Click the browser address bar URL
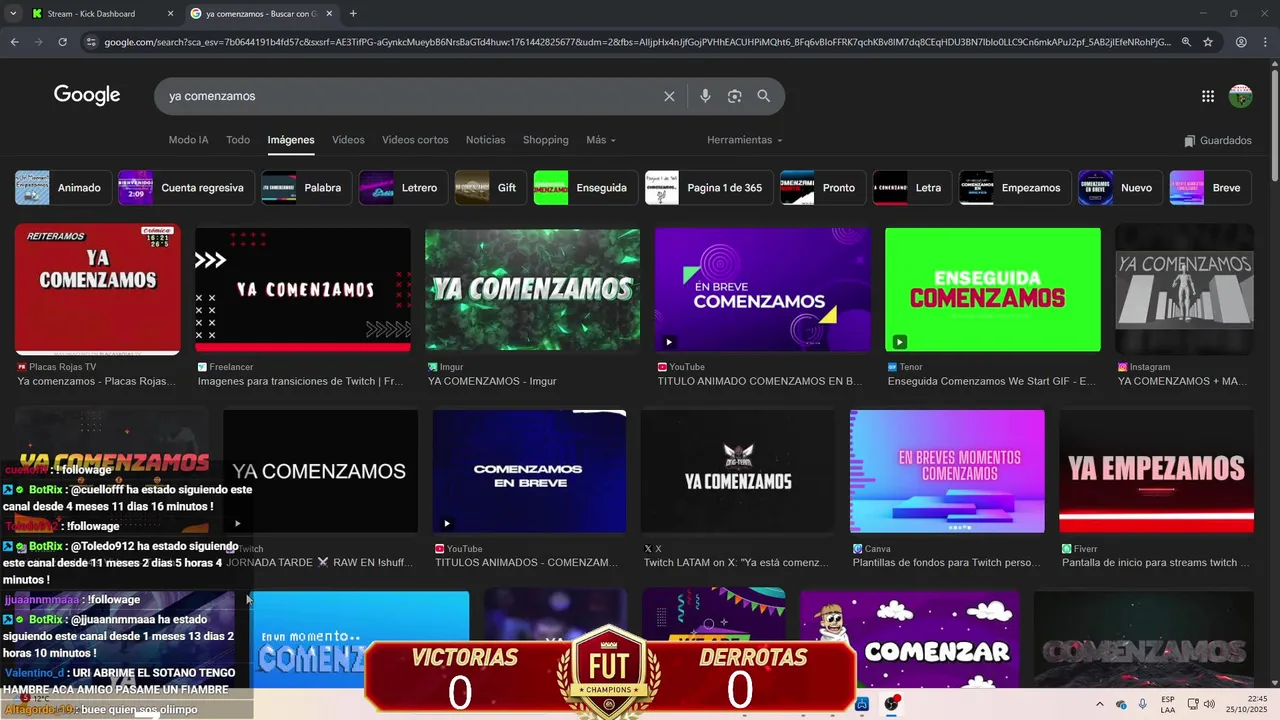This screenshot has height=720, width=1280. click(x=637, y=42)
